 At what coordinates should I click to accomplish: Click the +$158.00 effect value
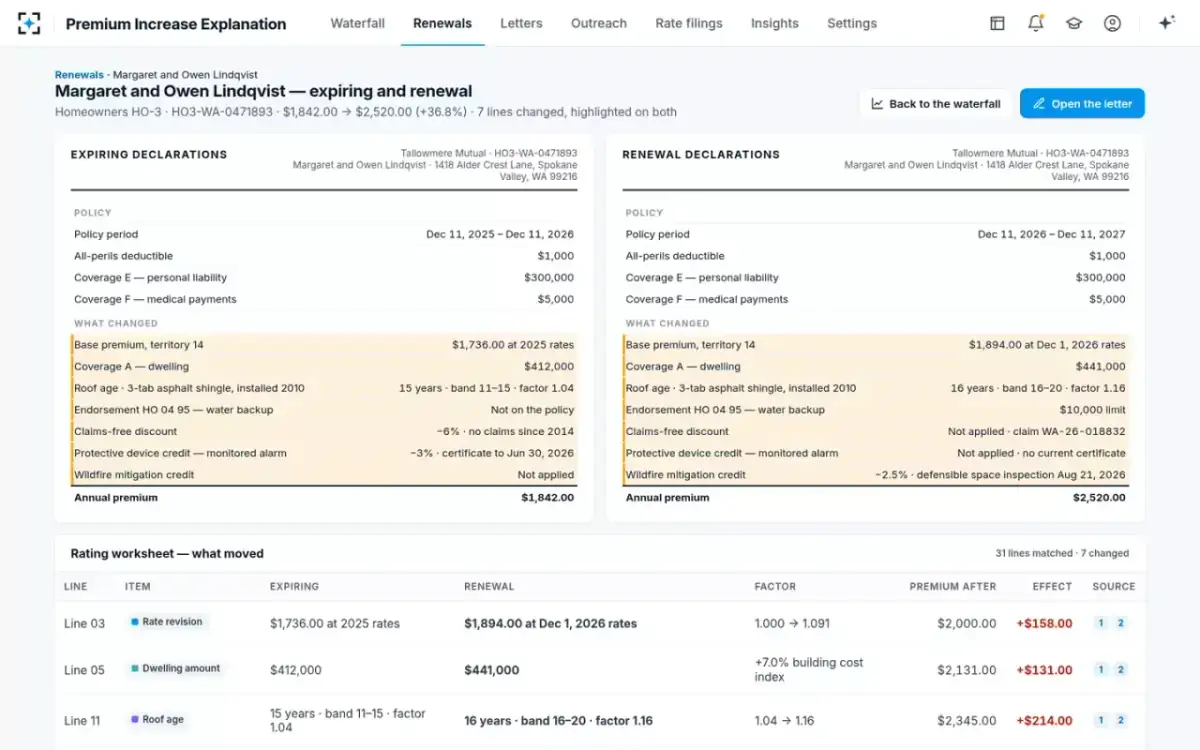tap(1044, 623)
